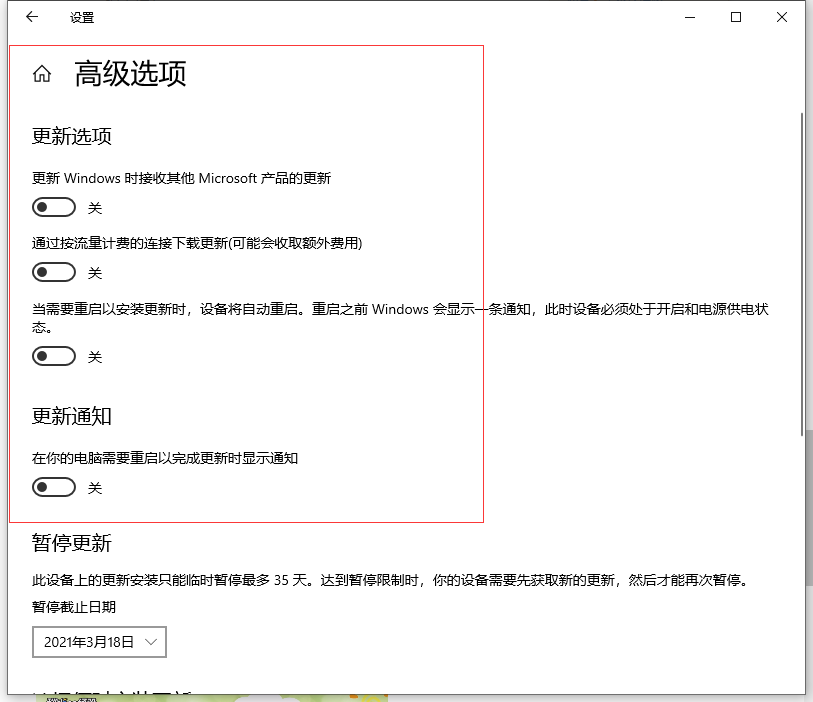The width and height of the screenshot is (813, 702).
Task: Click 关 label beside metered connection toggle
Action: point(95,273)
